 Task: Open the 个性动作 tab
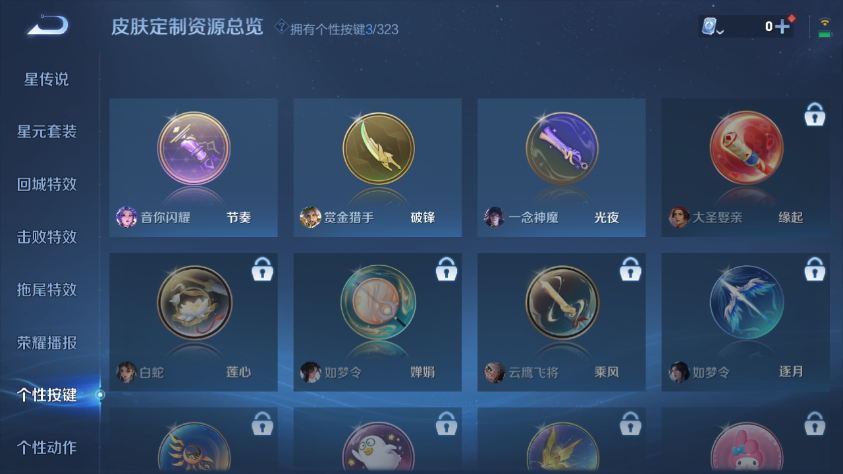(47, 447)
